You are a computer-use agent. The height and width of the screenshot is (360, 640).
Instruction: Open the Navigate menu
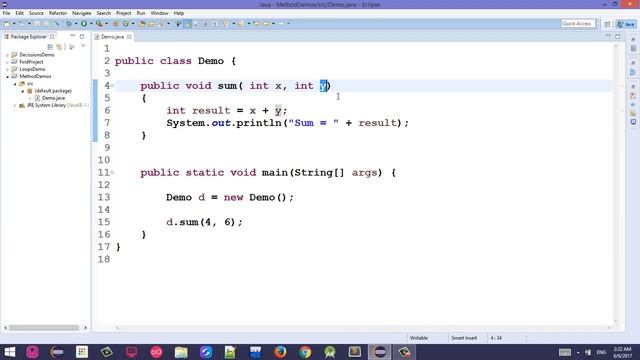(82, 13)
